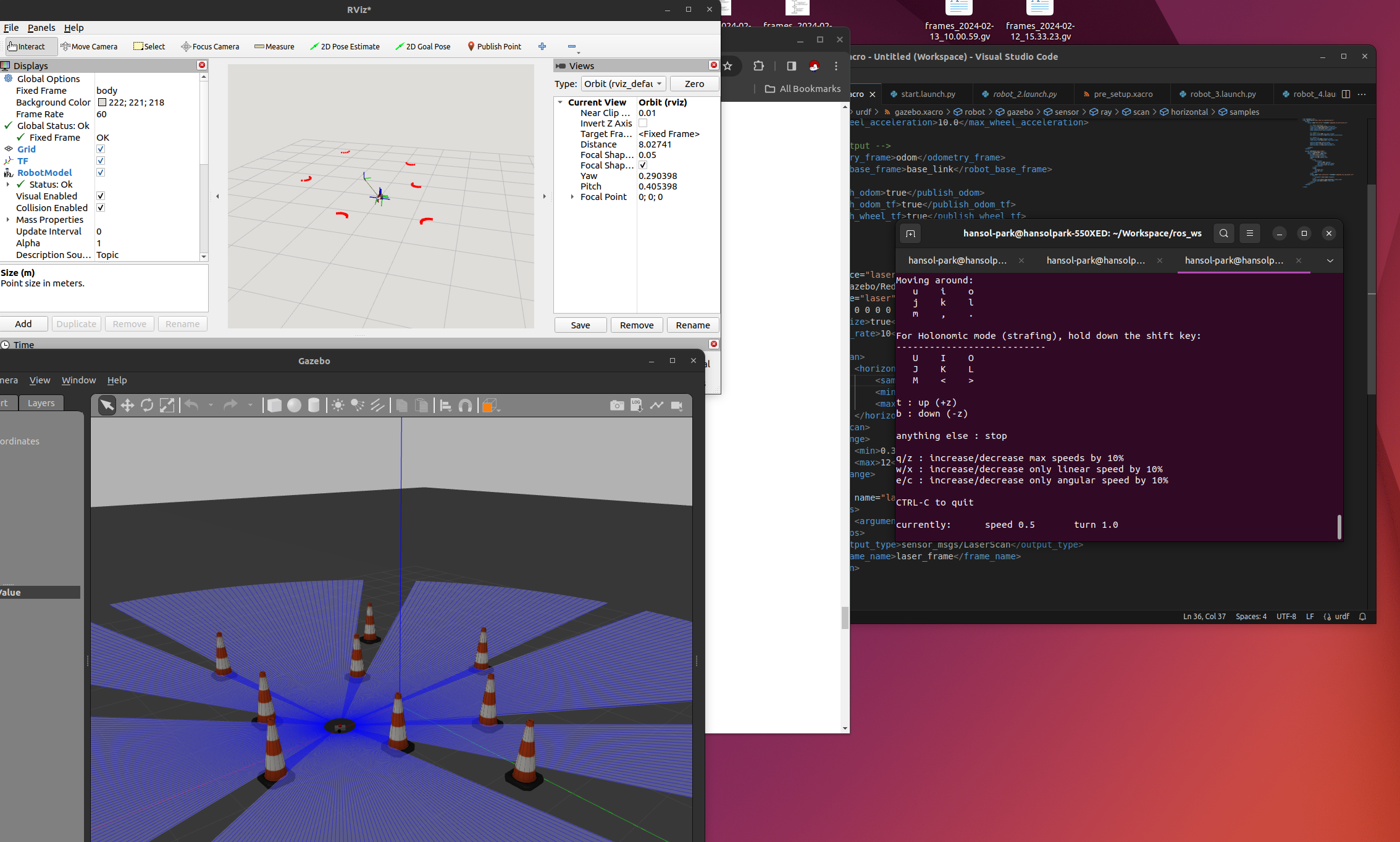
Task: Open the view Type dropdown
Action: coord(623,83)
